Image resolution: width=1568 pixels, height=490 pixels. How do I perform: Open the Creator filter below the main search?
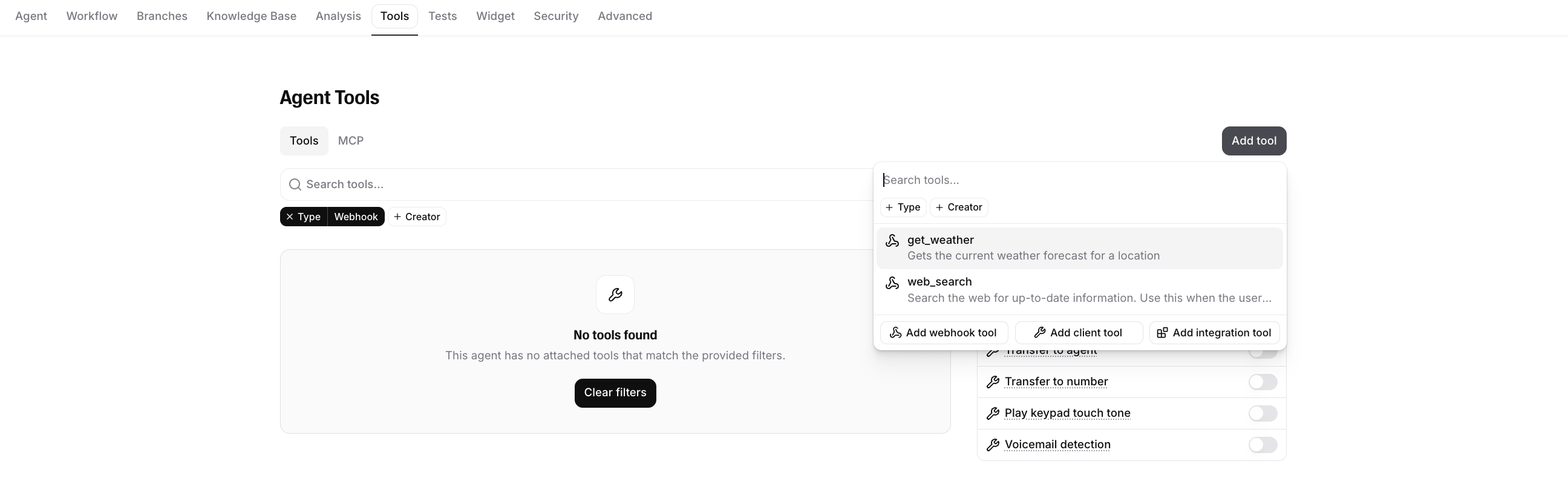[x=417, y=217]
